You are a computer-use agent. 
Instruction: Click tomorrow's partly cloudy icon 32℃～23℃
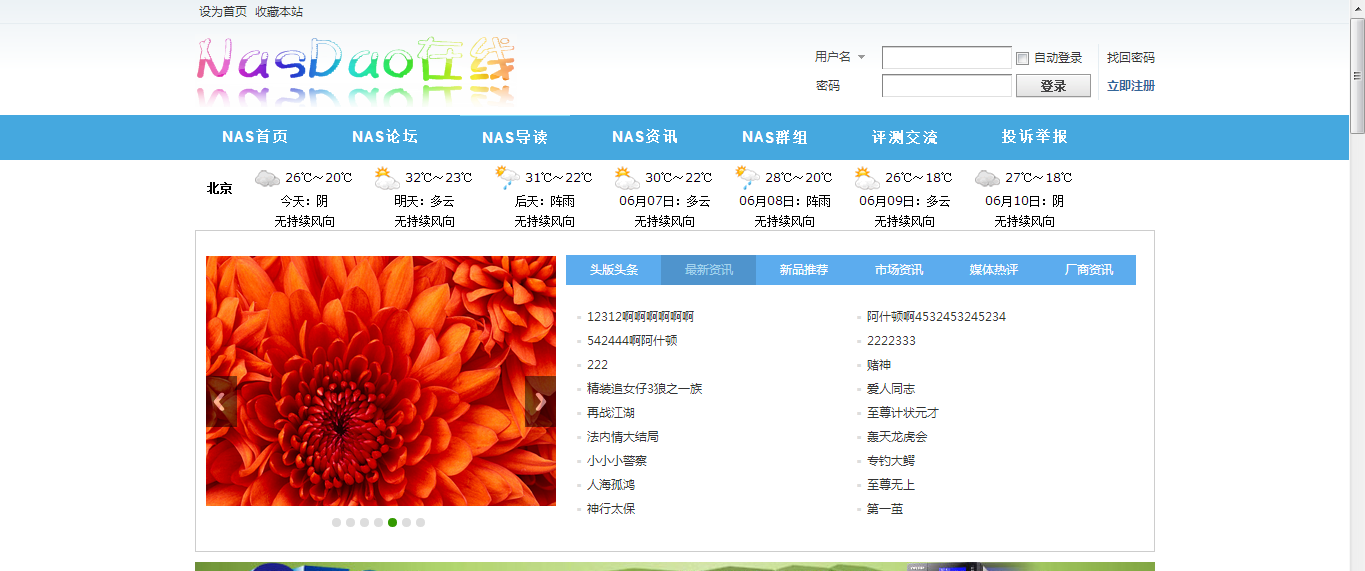pyautogui.click(x=387, y=178)
